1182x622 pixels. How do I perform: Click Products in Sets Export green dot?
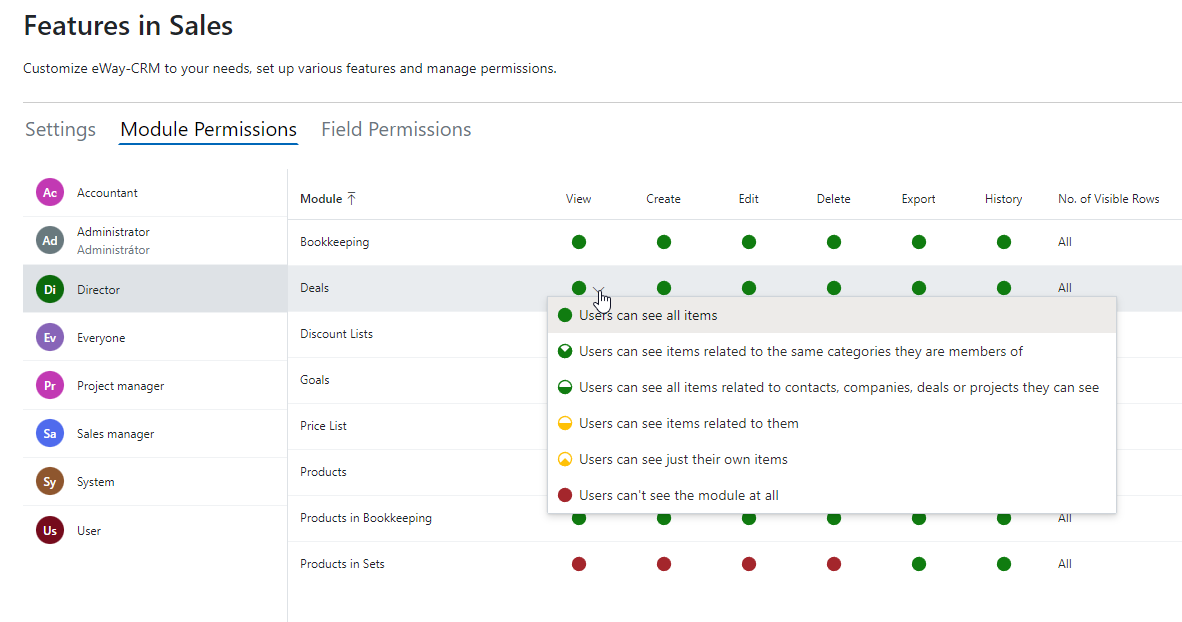pyautogui.click(x=919, y=564)
